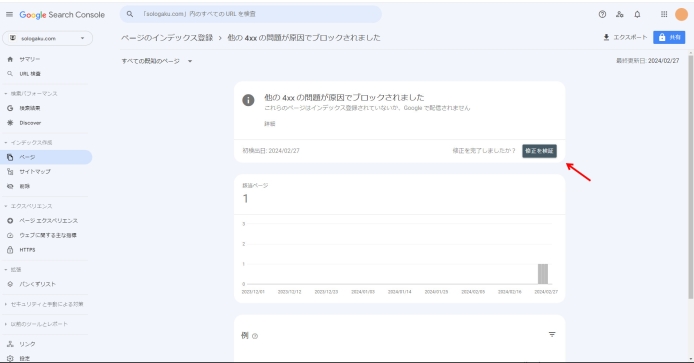Open the orange account avatar

[x=681, y=14]
